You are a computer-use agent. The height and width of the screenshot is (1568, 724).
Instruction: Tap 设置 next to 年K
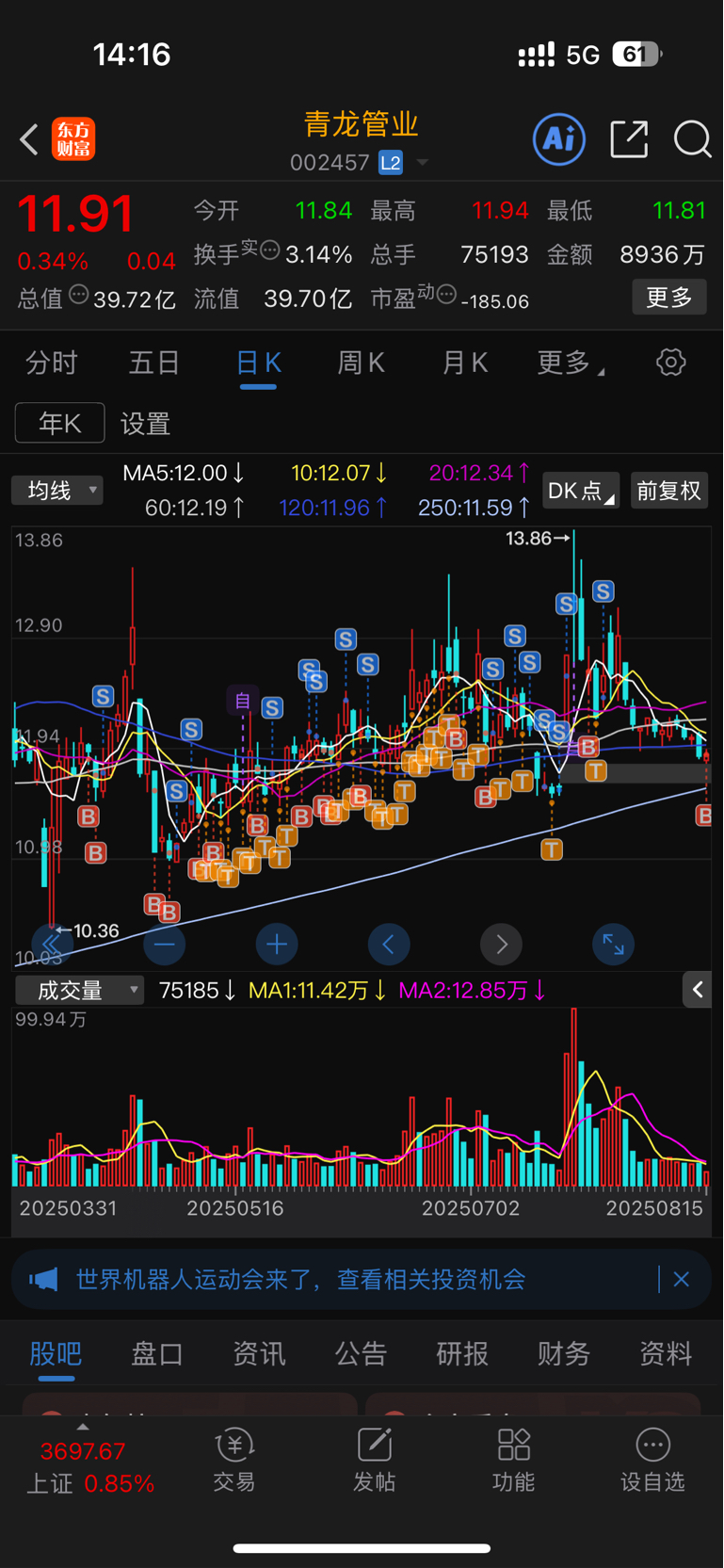[145, 424]
